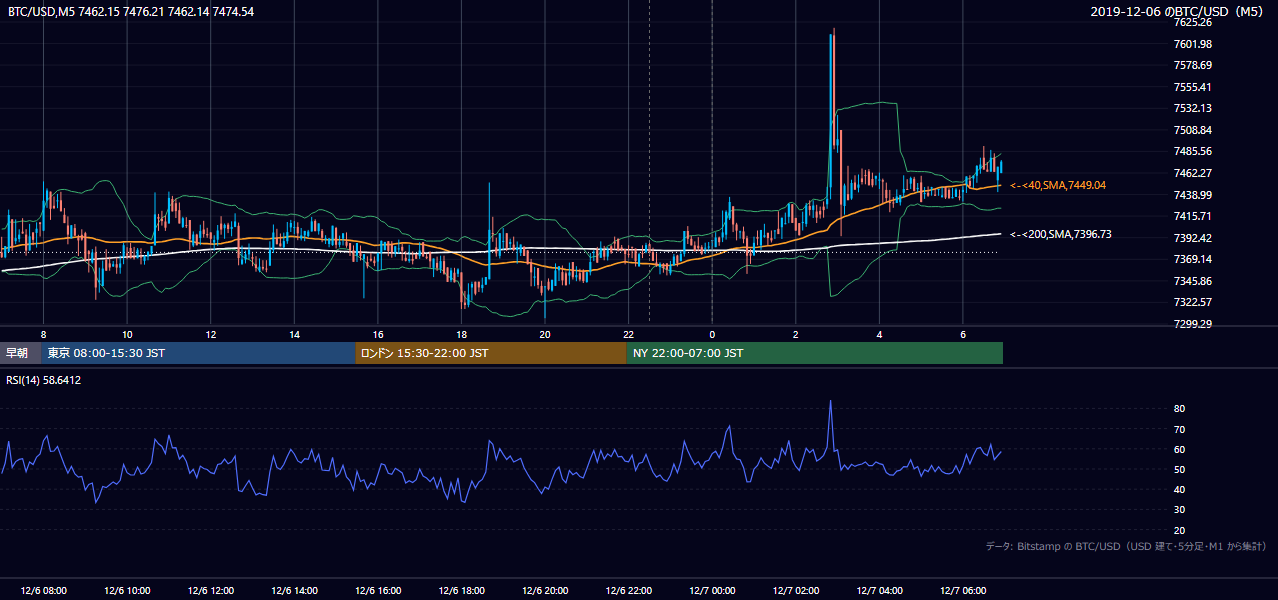This screenshot has height=600, width=1278.
Task: Click the BTC/USD,M5 OHLC header text
Action: 130,12
